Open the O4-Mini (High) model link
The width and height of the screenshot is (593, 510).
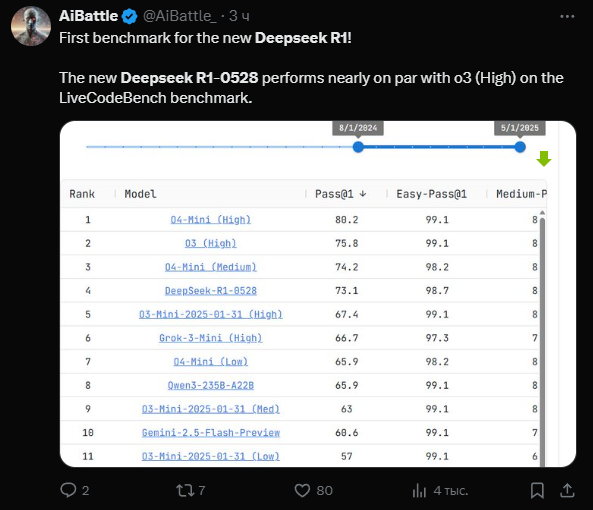tap(211, 219)
